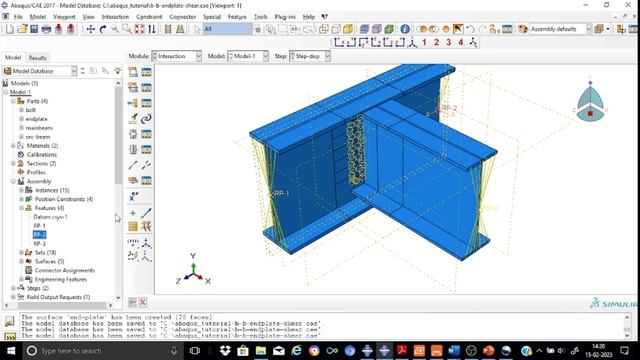Select Connector Assignments in model tree
Viewport: 640px width, 360px height.
[64, 270]
